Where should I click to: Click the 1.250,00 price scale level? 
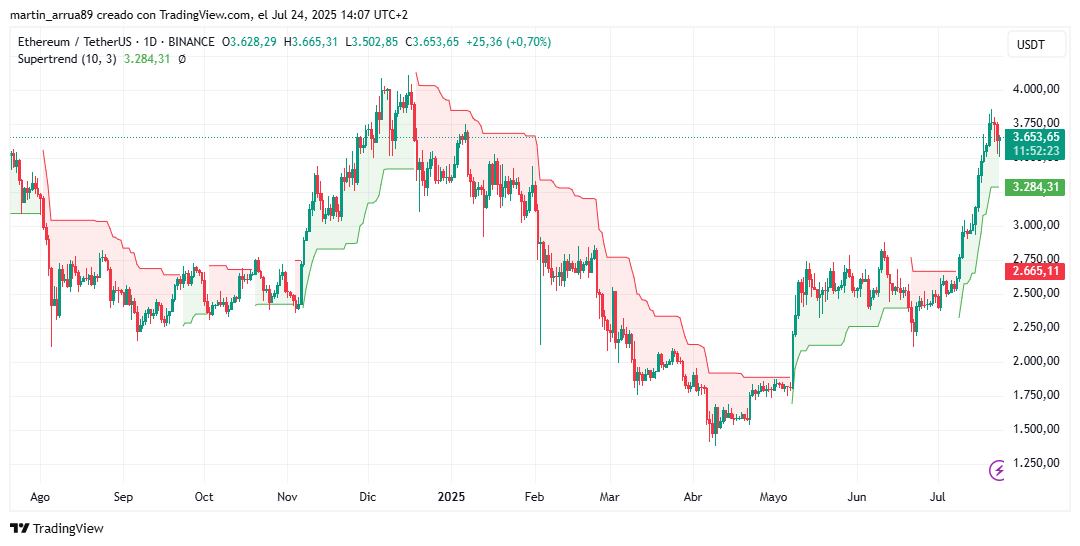1035,462
